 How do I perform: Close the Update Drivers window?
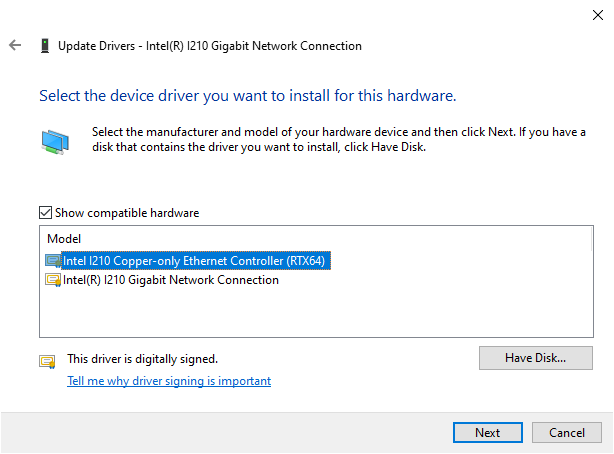(x=588, y=13)
